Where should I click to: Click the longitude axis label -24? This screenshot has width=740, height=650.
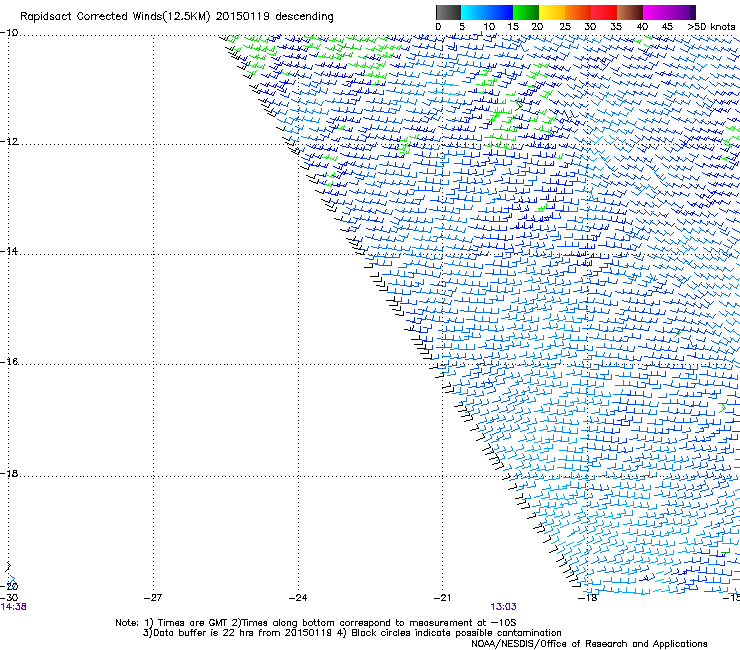coord(298,598)
